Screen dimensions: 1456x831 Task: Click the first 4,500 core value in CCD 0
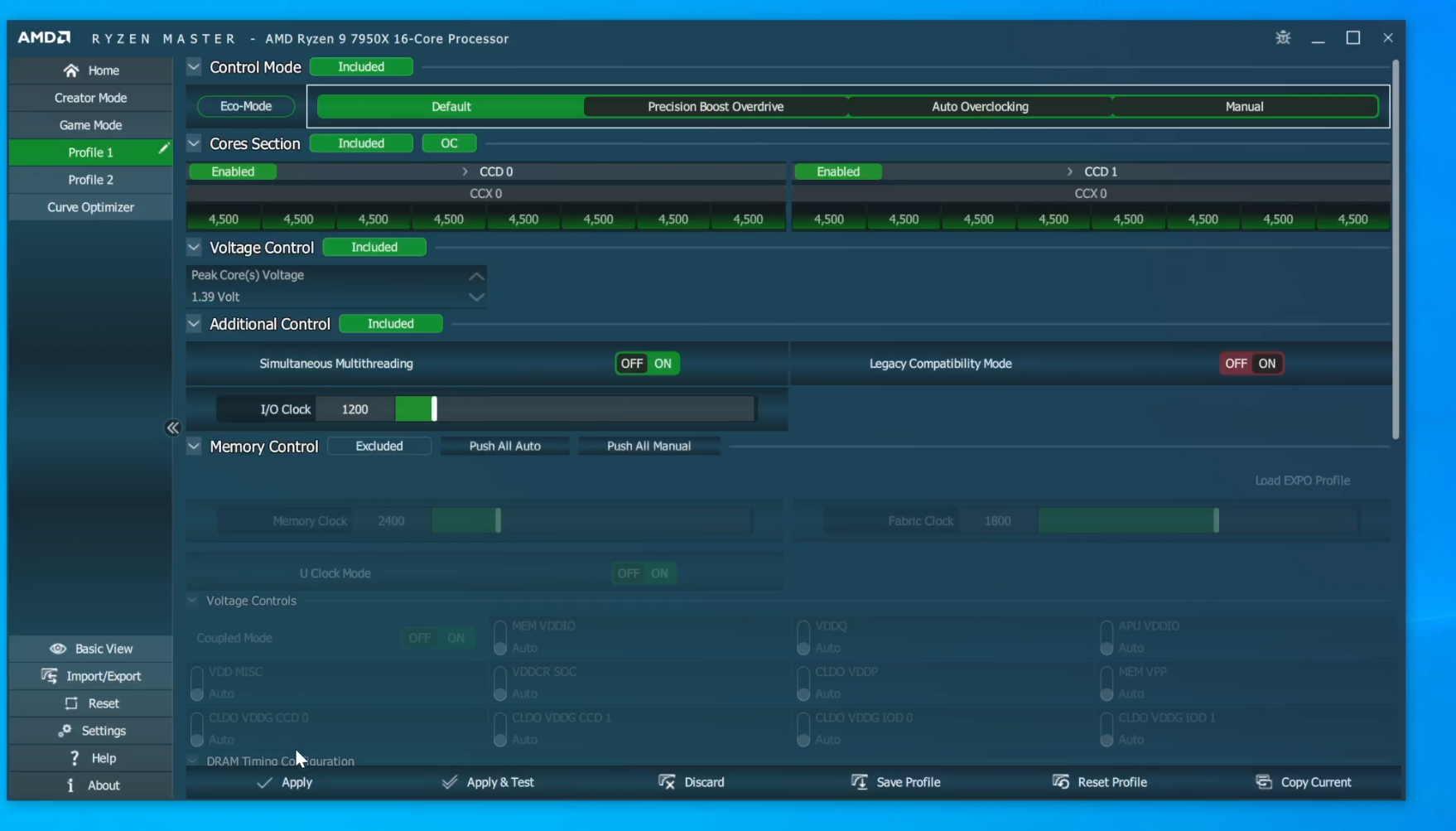pos(224,220)
